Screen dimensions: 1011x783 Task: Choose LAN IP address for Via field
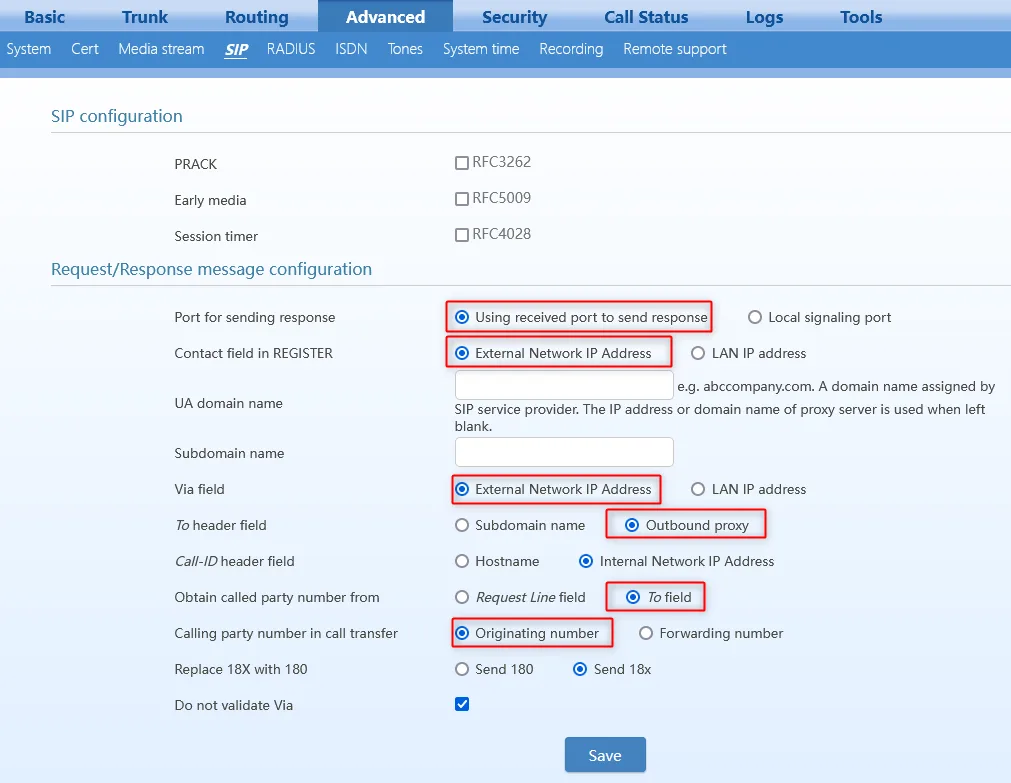(698, 489)
